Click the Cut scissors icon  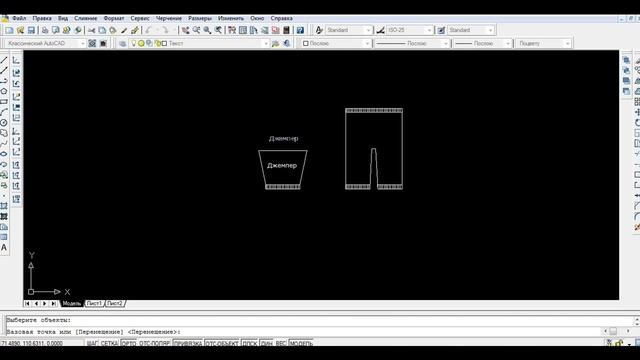coord(91,30)
